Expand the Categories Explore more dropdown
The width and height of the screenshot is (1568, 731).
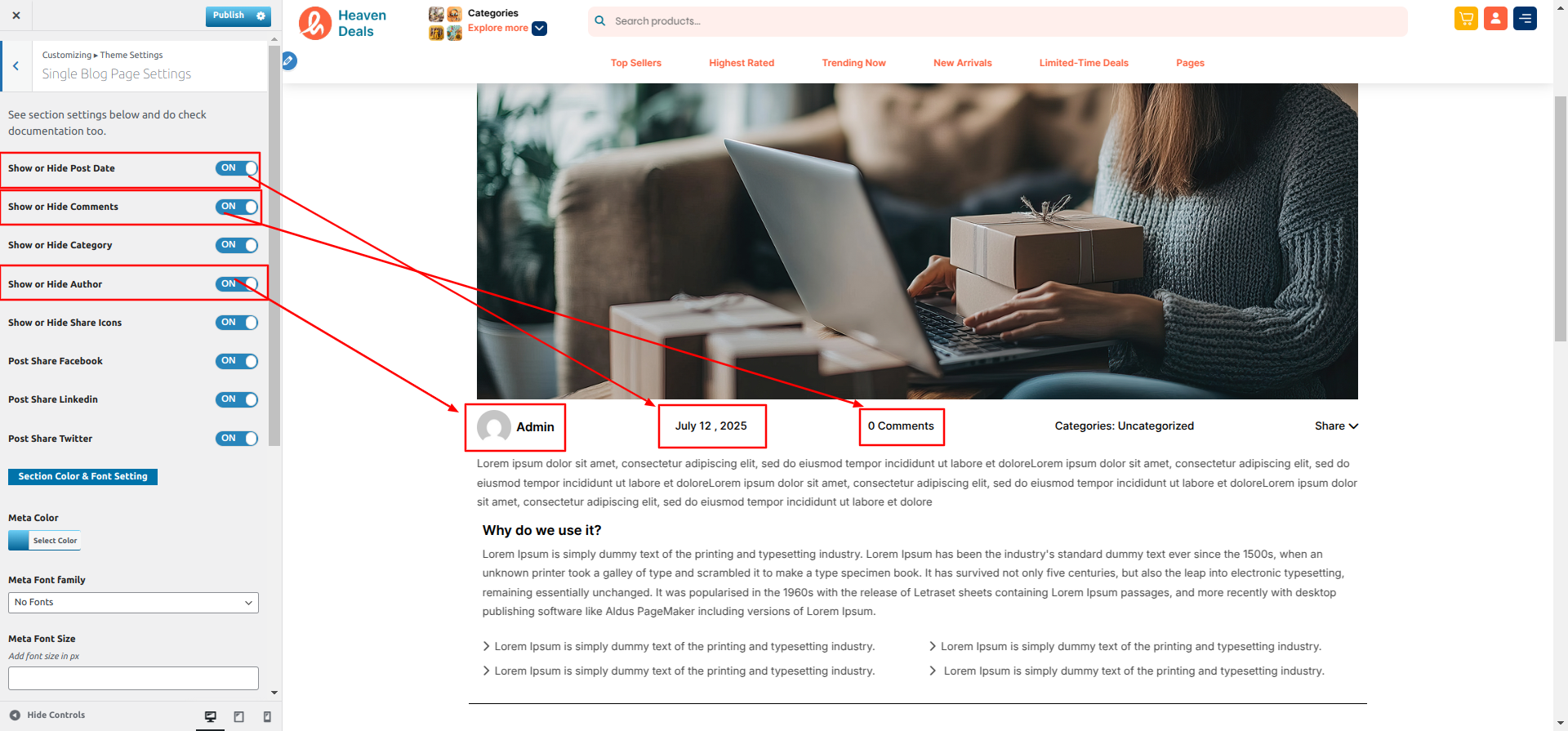(539, 29)
